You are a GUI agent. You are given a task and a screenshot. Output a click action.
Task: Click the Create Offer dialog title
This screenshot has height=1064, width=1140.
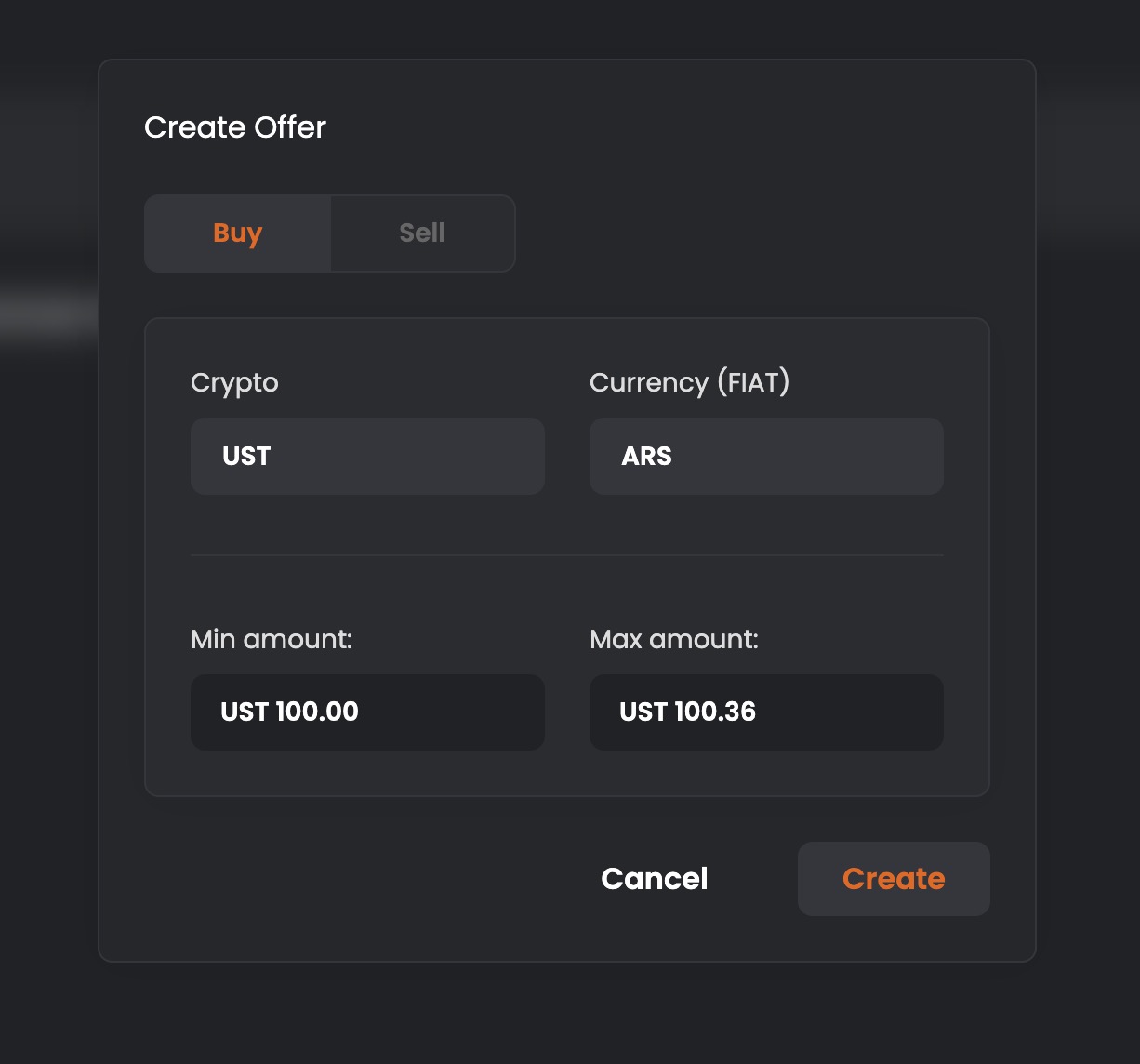(235, 127)
